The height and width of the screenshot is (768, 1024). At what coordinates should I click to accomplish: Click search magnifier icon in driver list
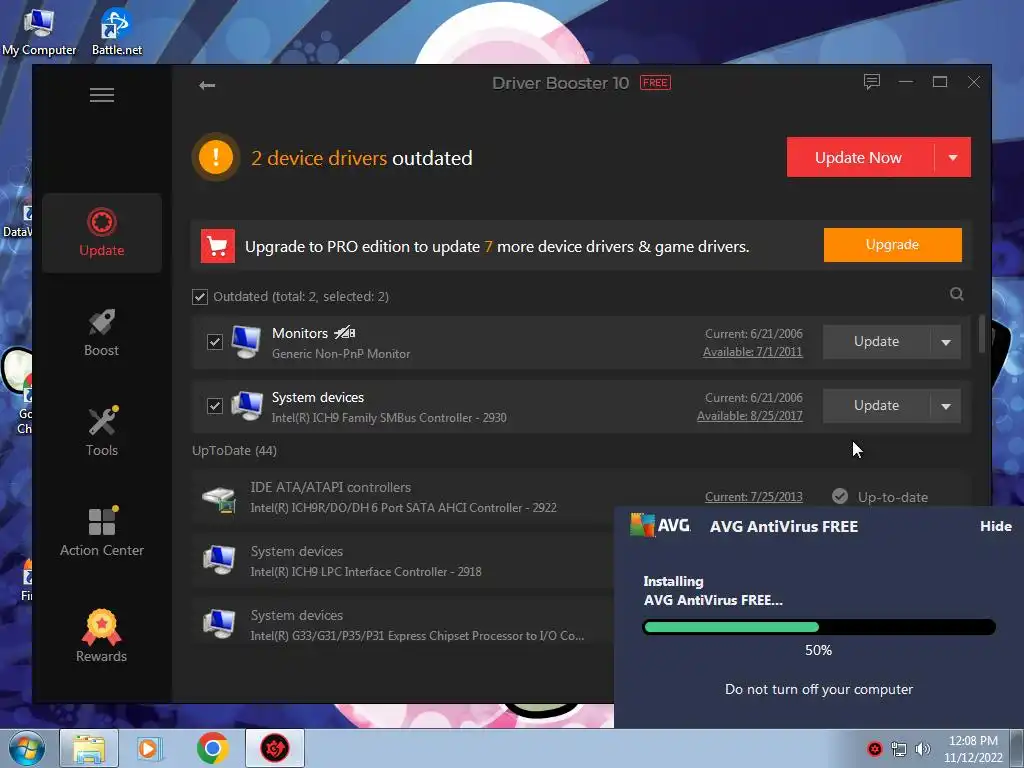tap(957, 294)
